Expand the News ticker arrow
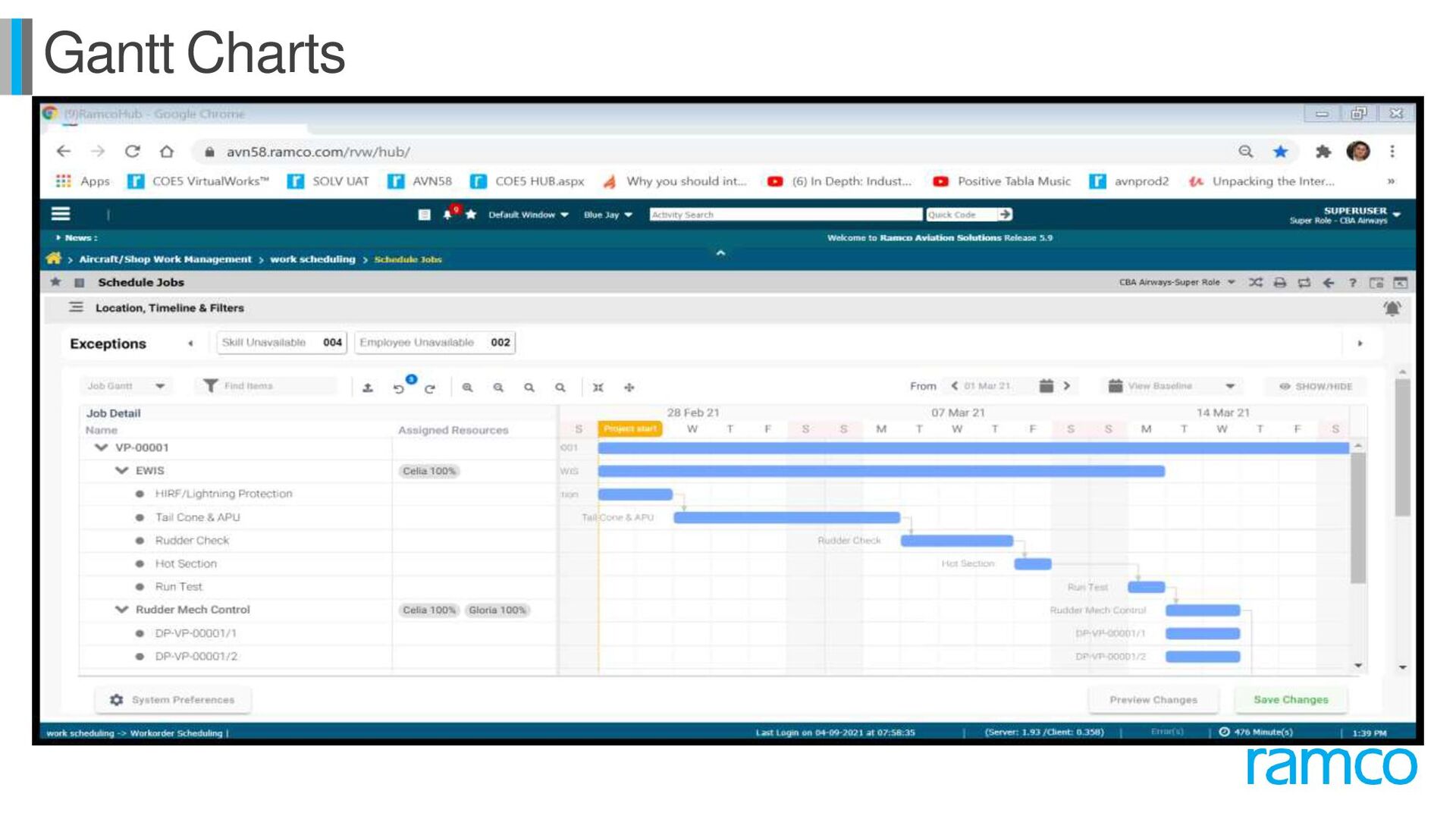The height and width of the screenshot is (819, 1456). click(x=58, y=237)
